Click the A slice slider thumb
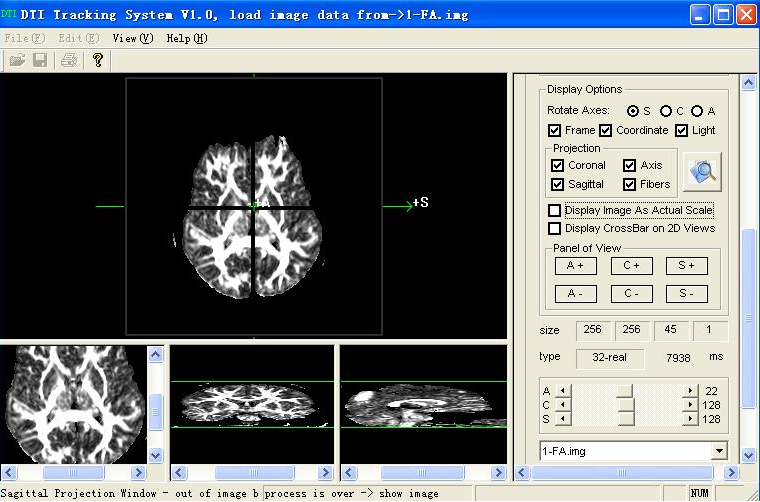The image size is (760, 502). [625, 391]
